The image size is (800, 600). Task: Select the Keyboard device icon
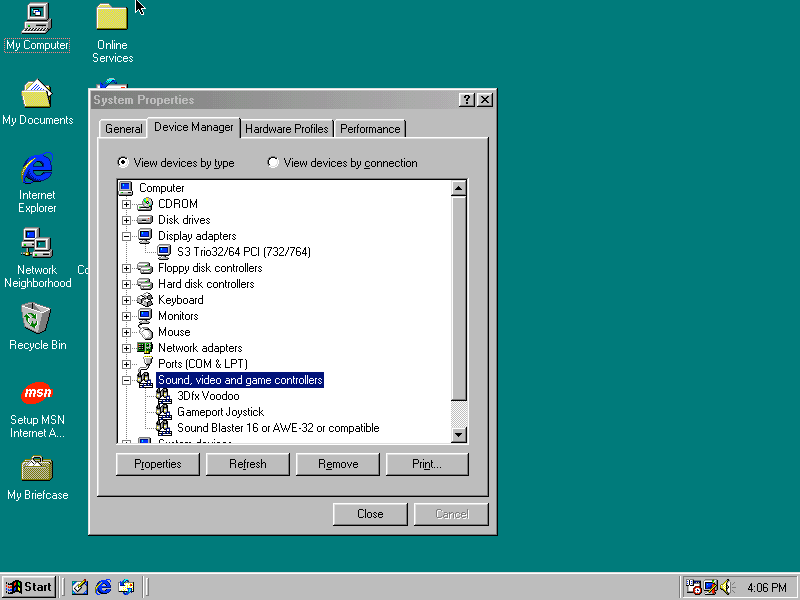point(145,300)
